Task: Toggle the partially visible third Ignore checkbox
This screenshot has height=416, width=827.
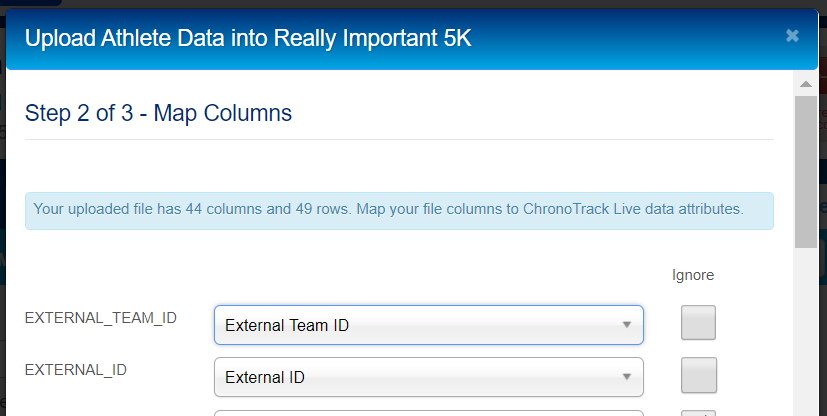Action: click(x=698, y=413)
